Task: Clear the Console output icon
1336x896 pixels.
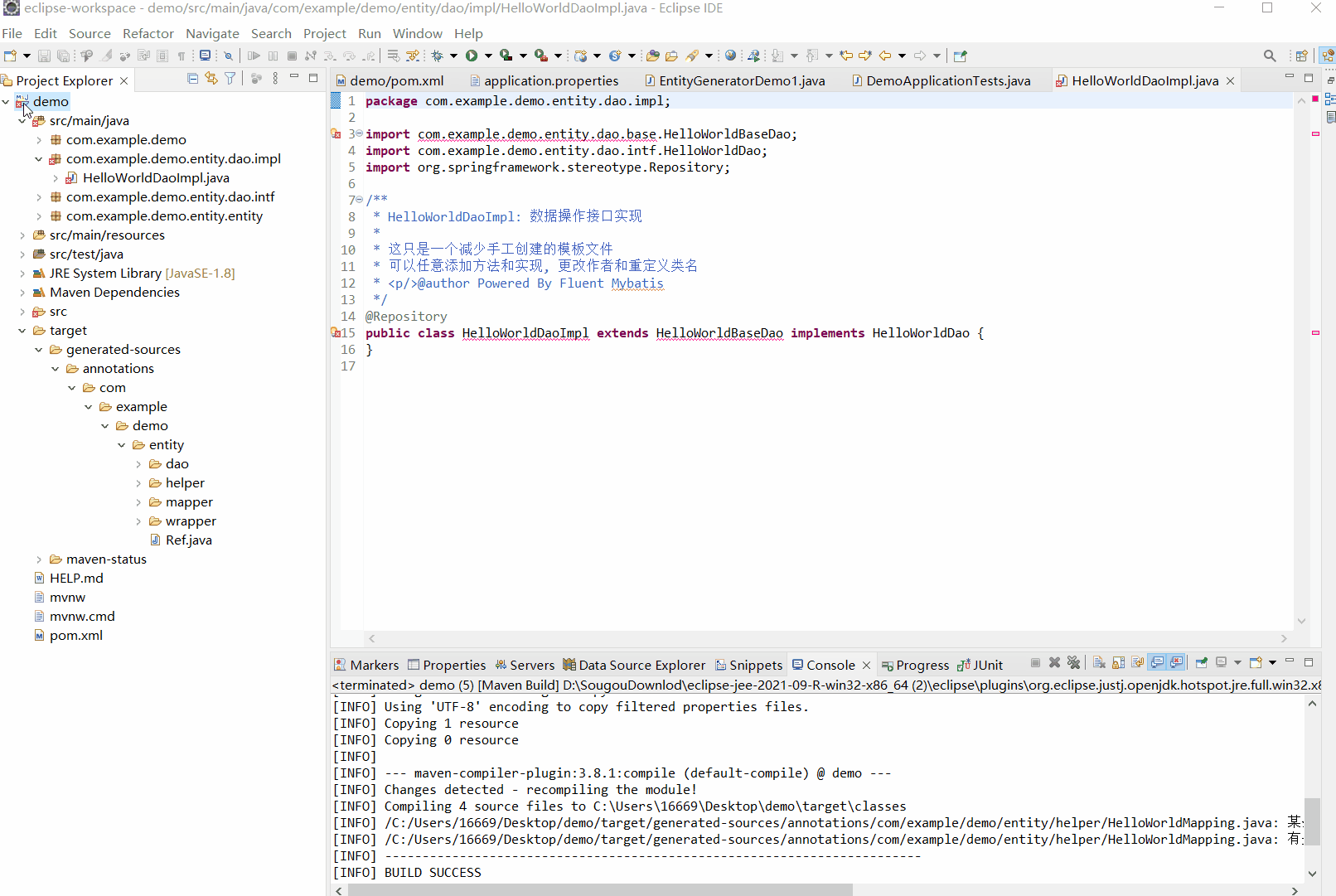Action: [x=1099, y=663]
